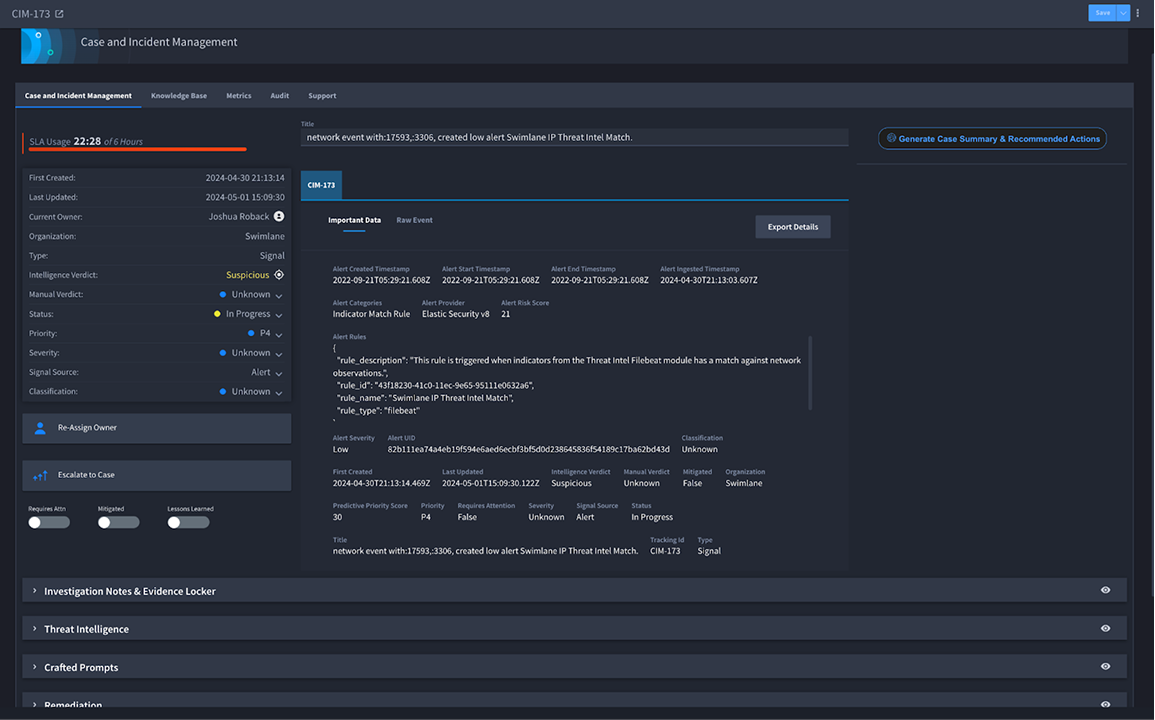Open CIM-173 external link icon

(60, 13)
